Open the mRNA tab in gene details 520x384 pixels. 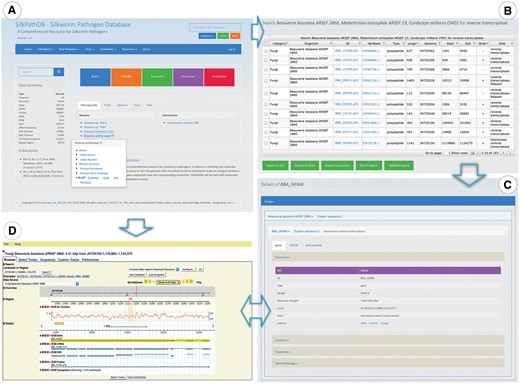click(293, 245)
